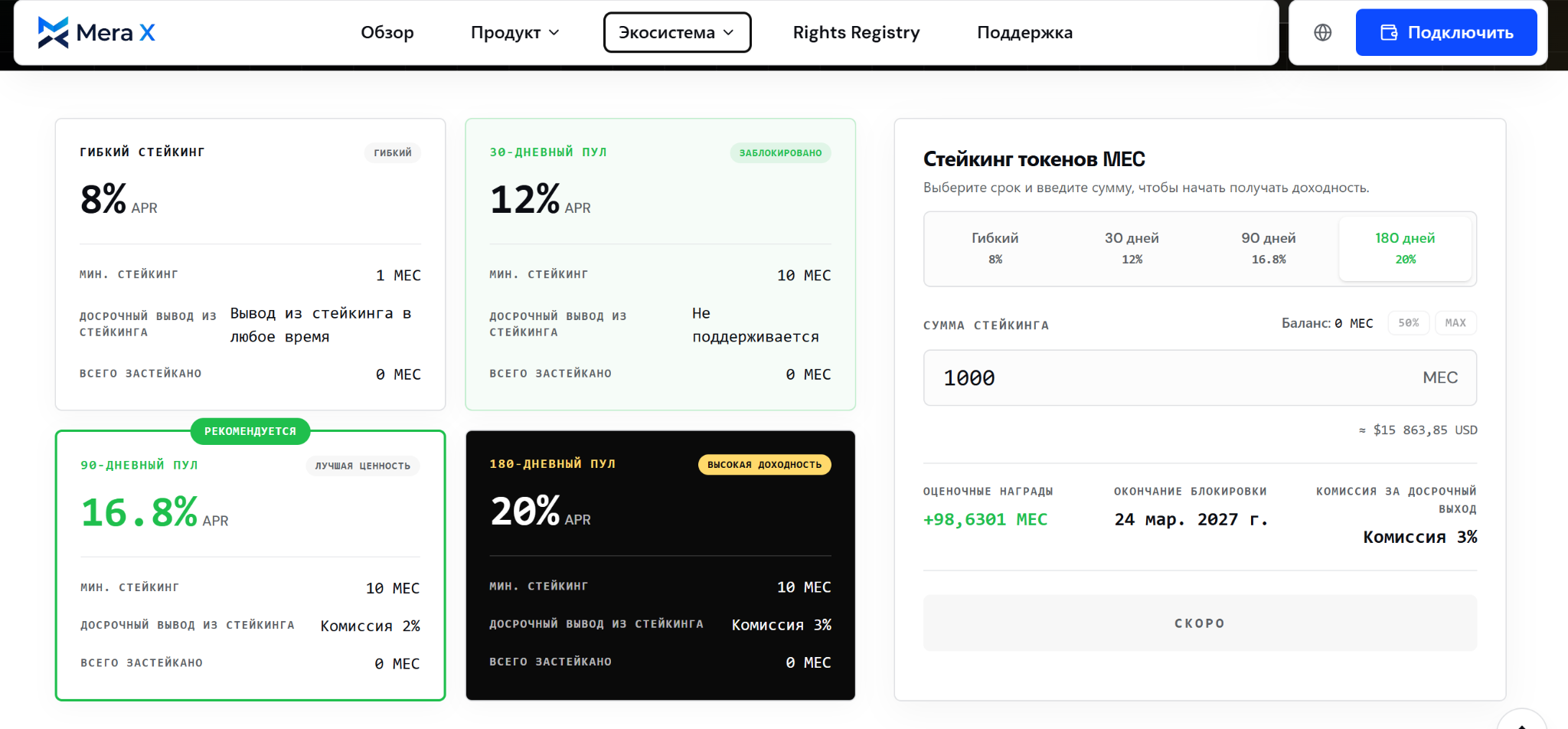
Task: Click the Высокая доходность badge
Action: [764, 465]
